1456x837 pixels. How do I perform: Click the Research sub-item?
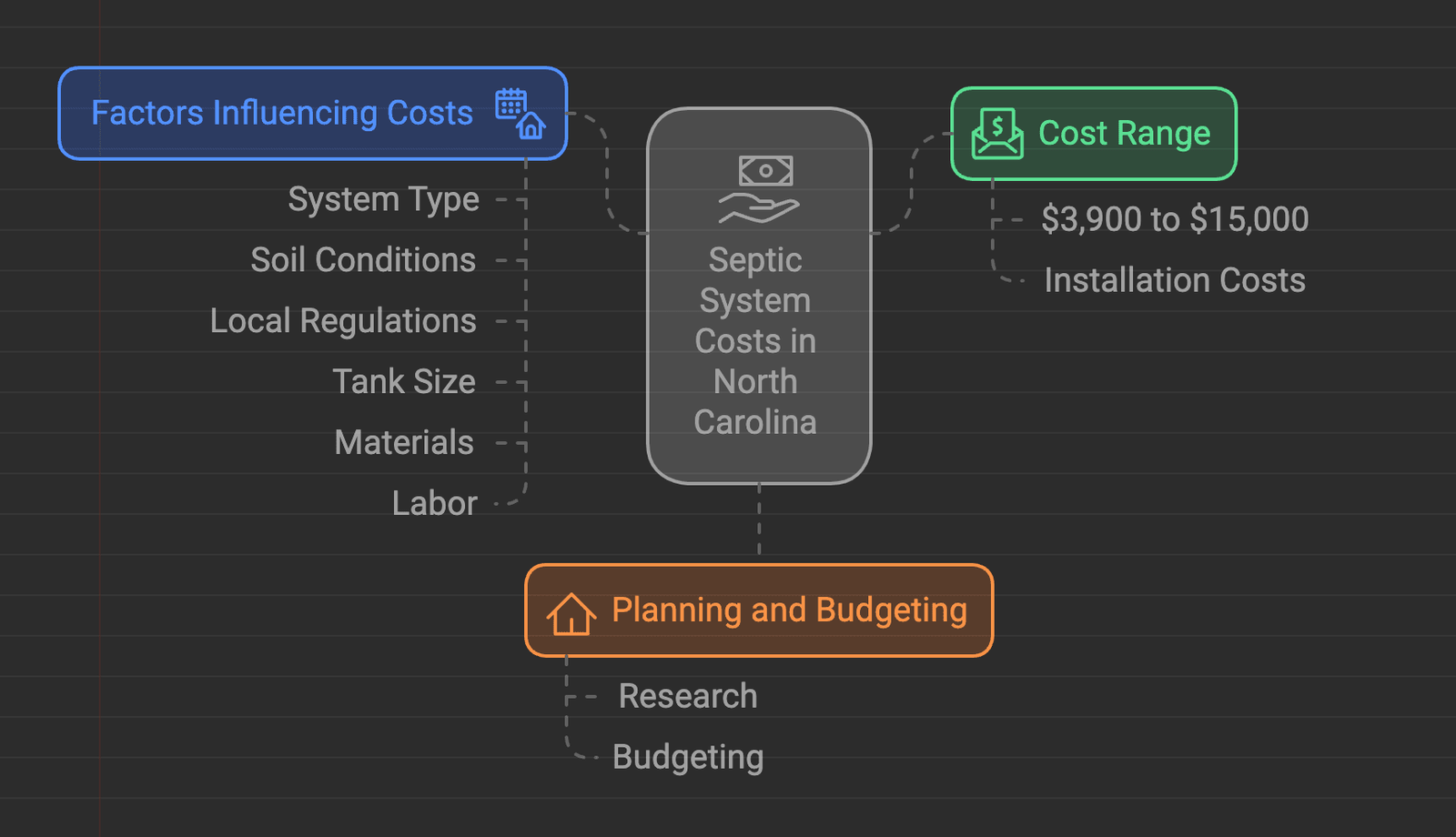[687, 695]
